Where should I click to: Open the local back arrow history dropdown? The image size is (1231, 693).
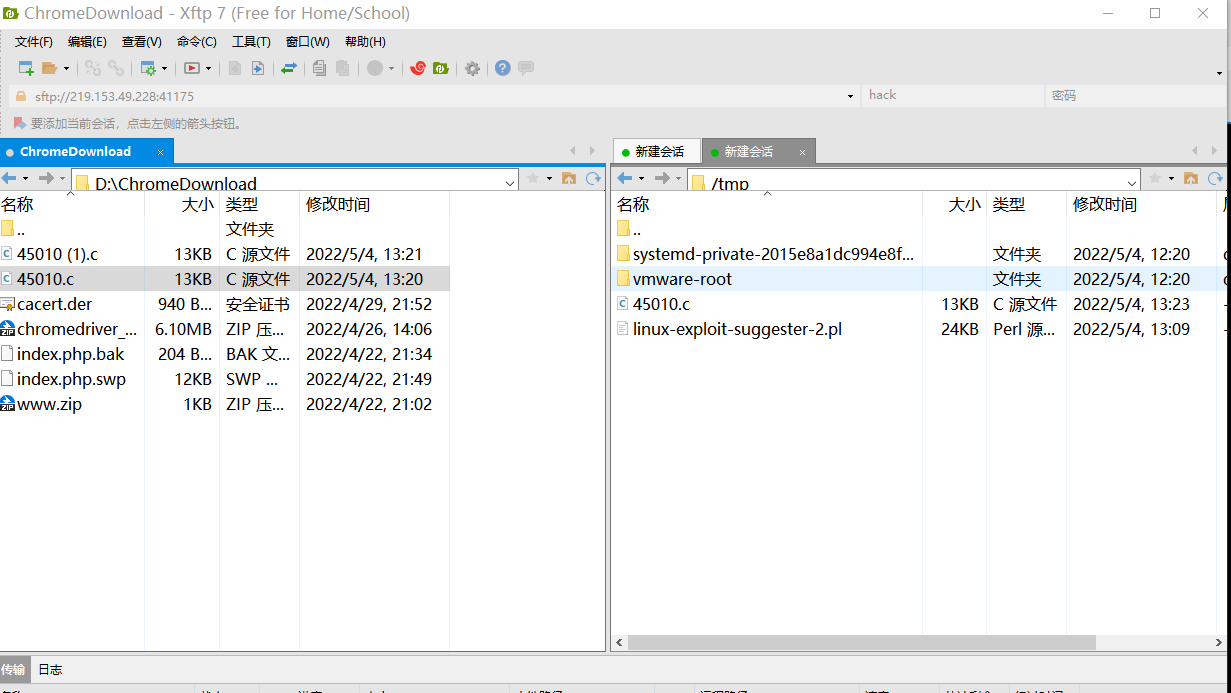(25, 179)
